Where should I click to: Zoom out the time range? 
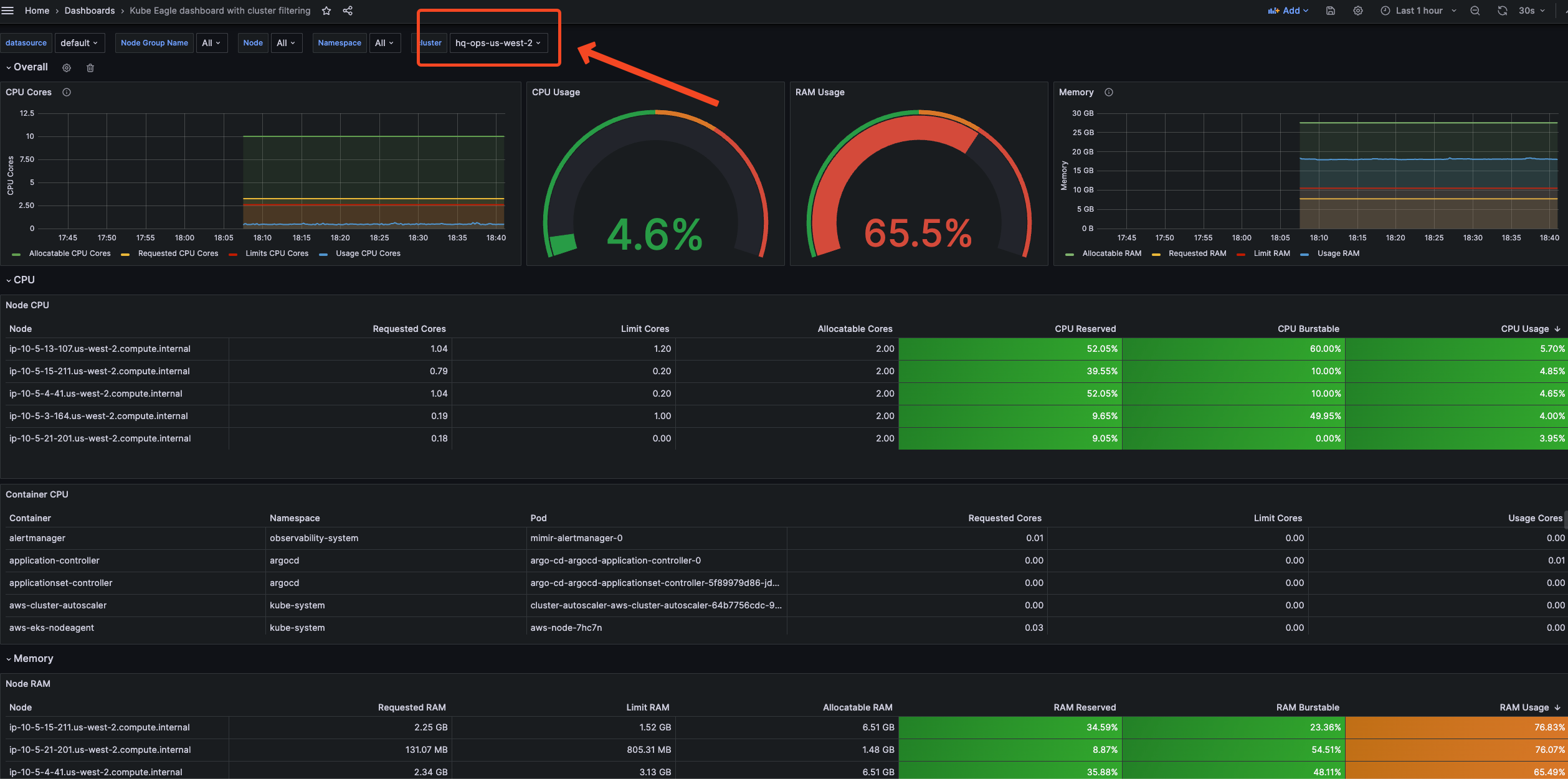click(x=1475, y=11)
